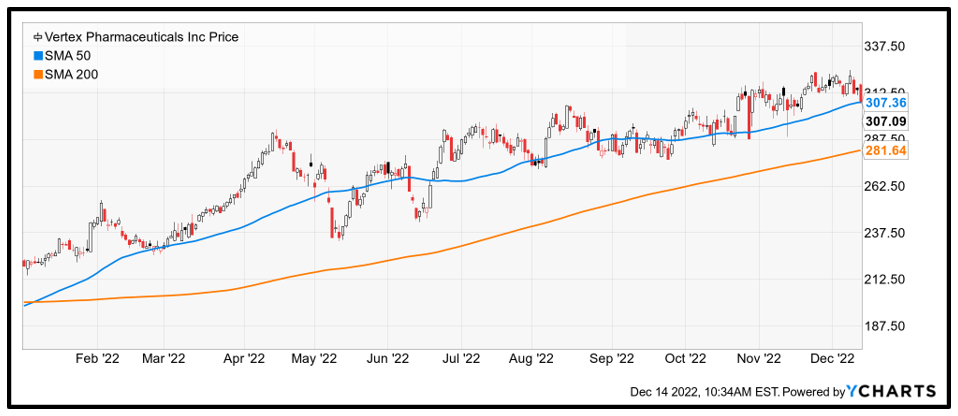This screenshot has width=958, height=416.
Task: Click the Sep '22 x-axis label
Action: click(613, 359)
